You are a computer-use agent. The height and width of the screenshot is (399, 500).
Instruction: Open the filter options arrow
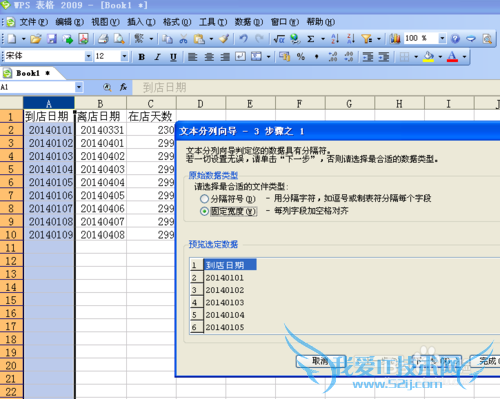[x=379, y=39]
